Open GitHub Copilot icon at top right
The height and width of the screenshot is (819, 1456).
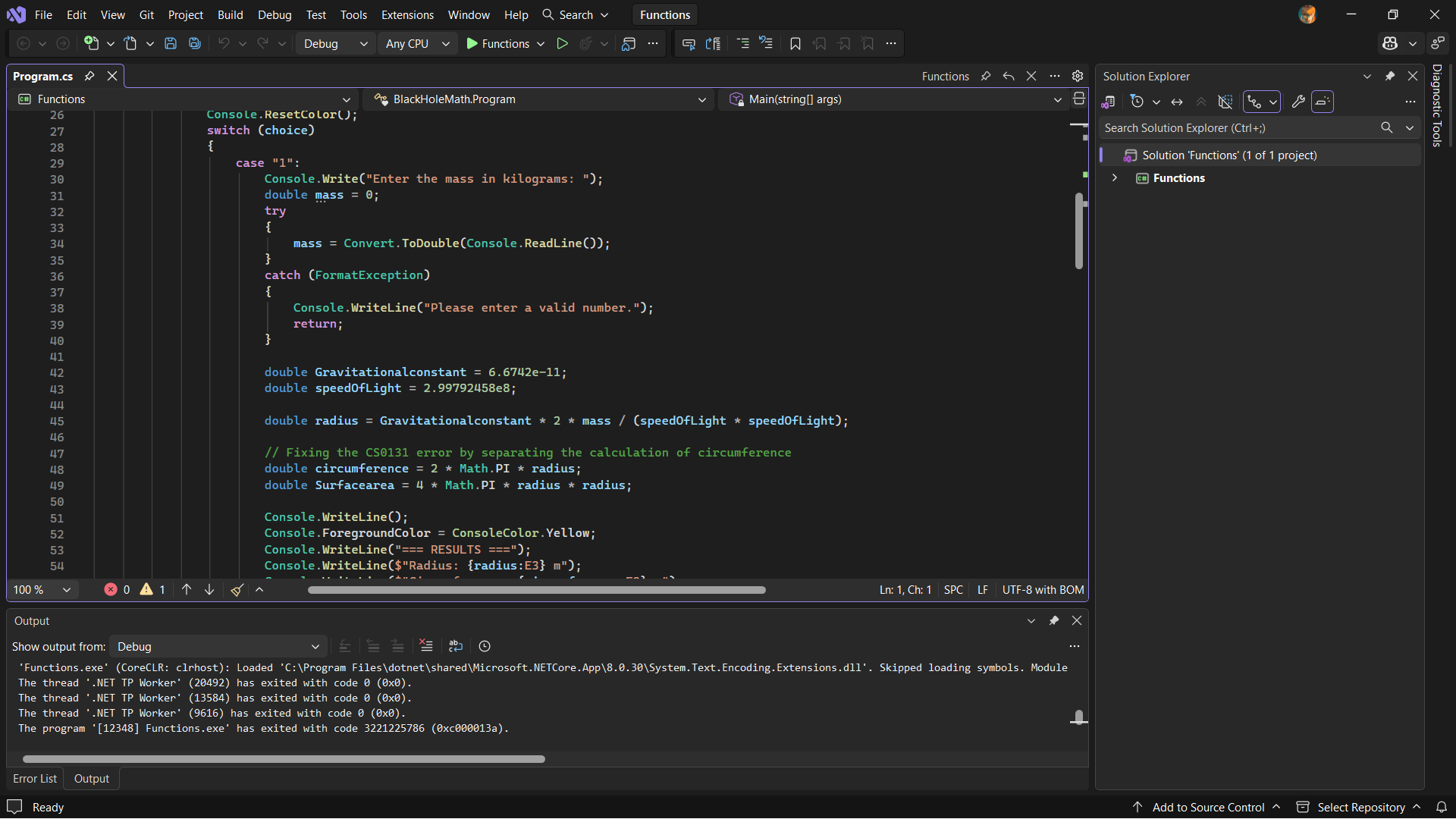tap(1390, 44)
